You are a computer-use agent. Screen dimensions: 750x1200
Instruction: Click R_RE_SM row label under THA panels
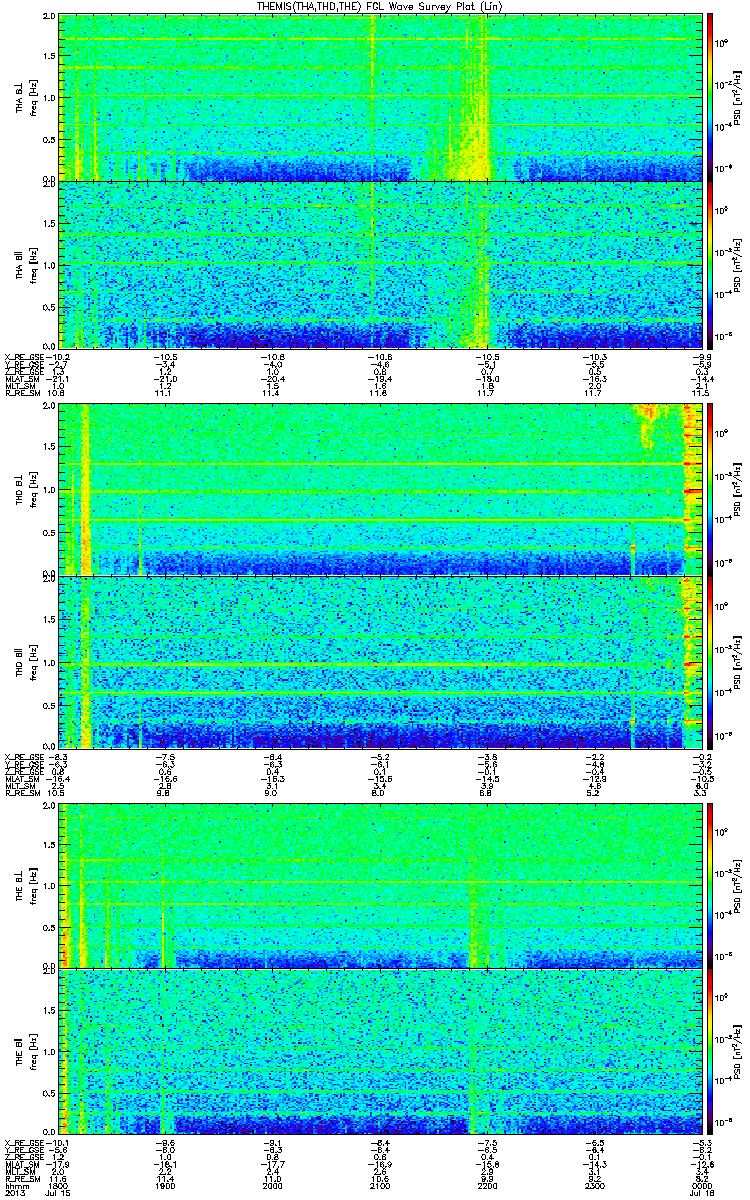click(23, 393)
